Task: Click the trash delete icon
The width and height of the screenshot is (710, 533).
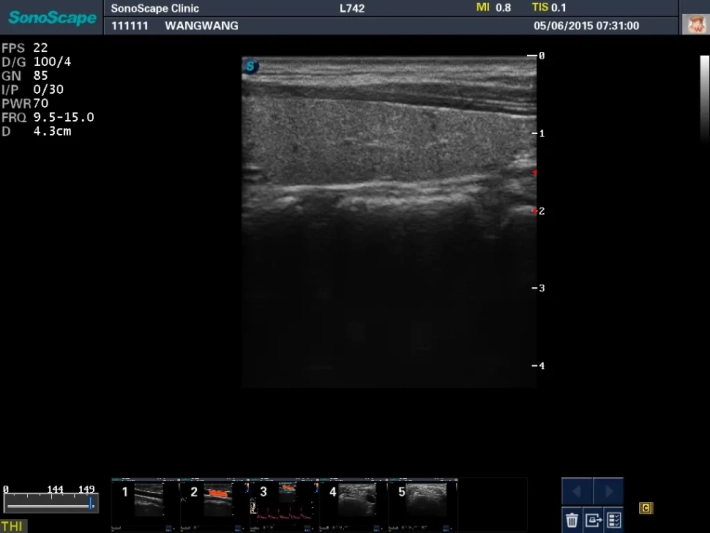Action: pos(571,519)
